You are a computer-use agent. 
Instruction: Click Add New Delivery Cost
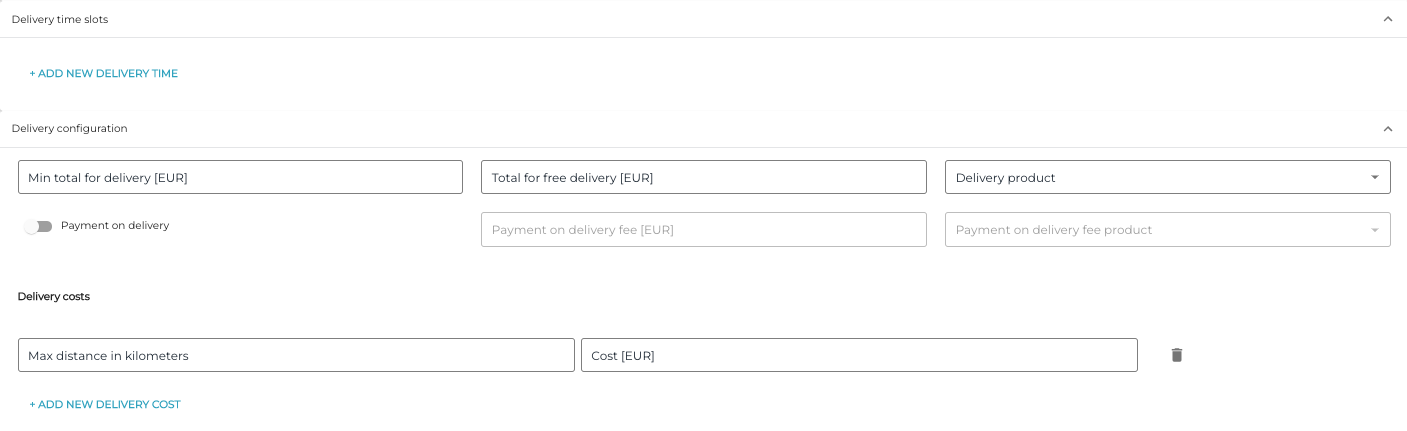coord(105,405)
